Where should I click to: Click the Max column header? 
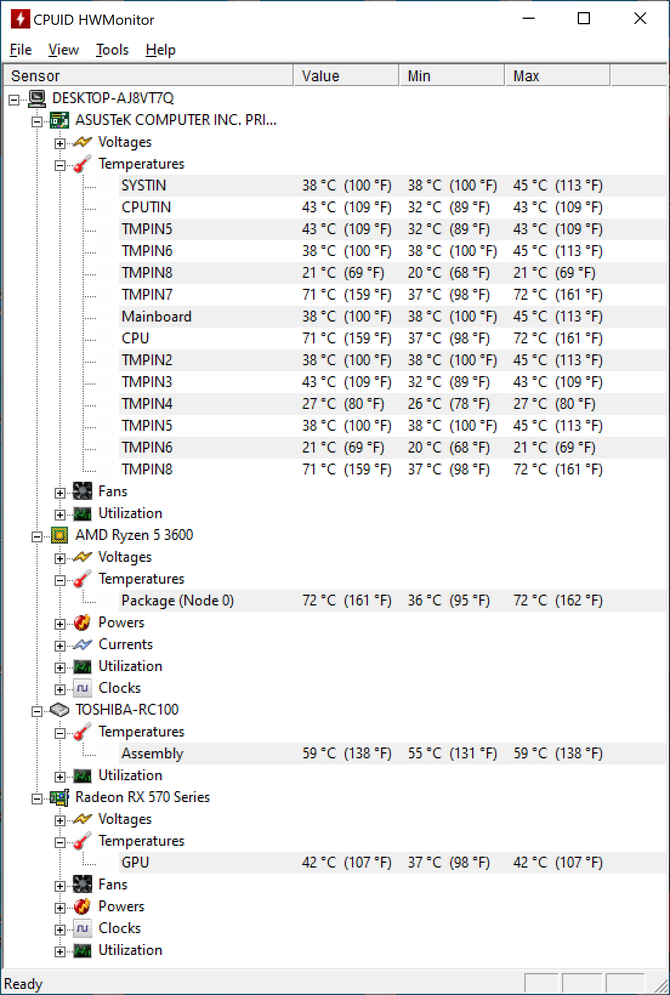[558, 76]
